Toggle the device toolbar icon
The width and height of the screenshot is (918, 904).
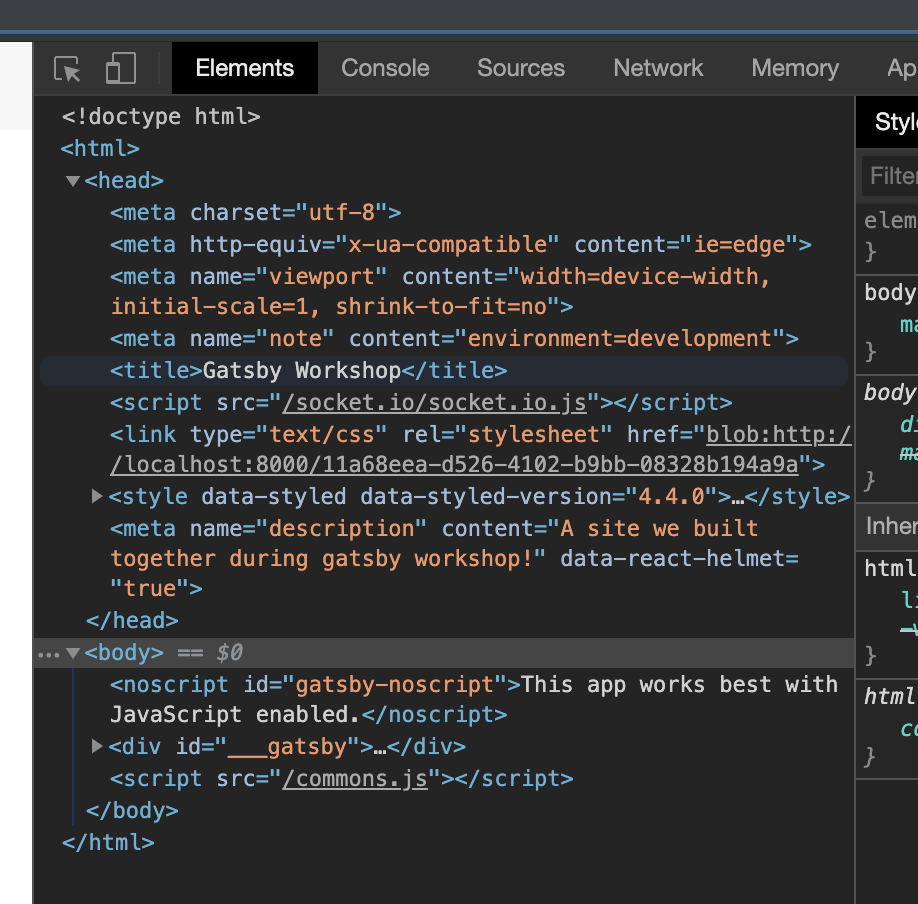pyautogui.click(x=121, y=68)
